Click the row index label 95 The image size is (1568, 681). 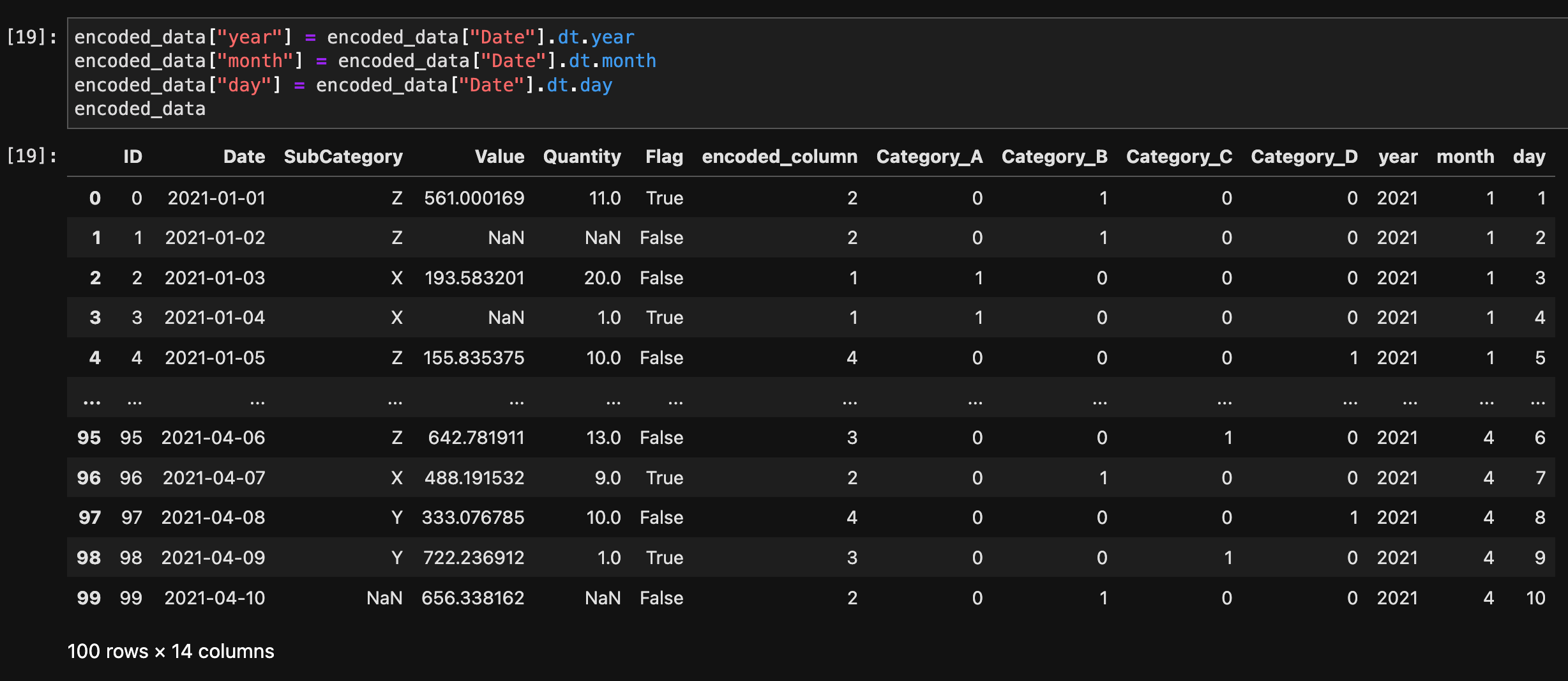[x=89, y=438]
